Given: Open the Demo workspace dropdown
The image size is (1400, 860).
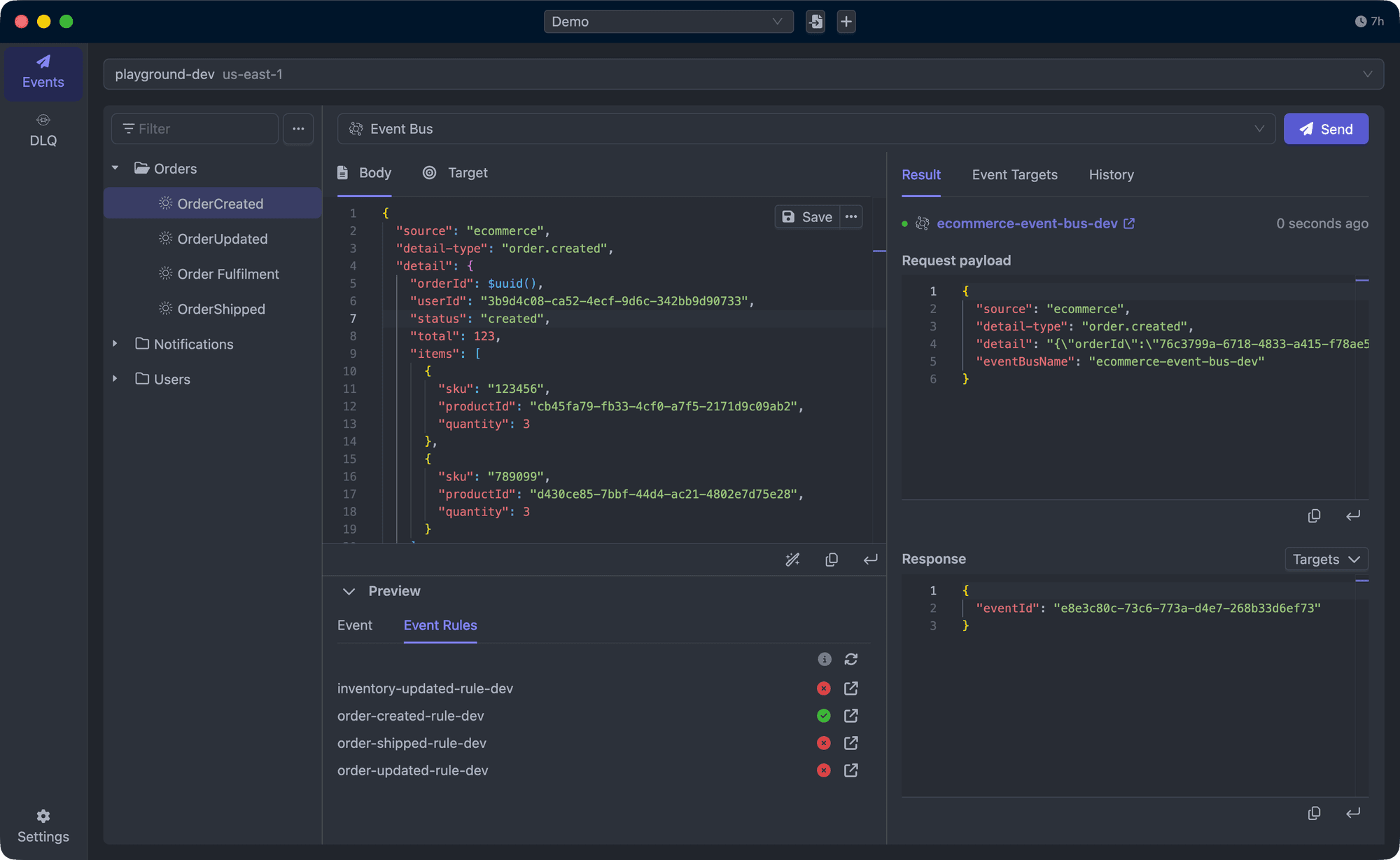Looking at the screenshot, I should coord(668,22).
